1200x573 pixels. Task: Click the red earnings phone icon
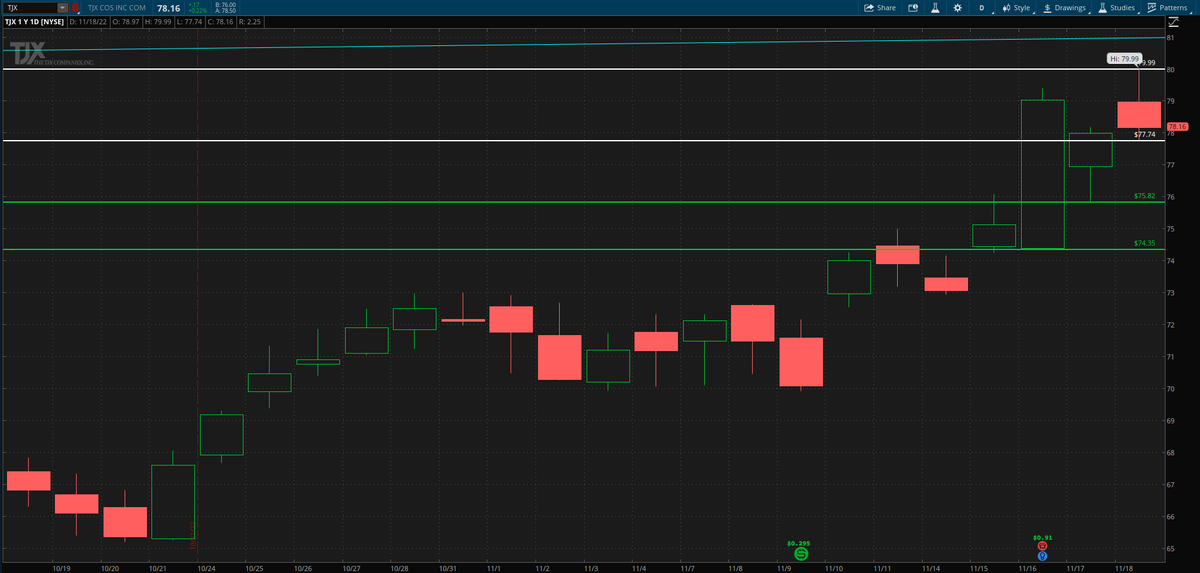pyautogui.click(x=1042, y=545)
